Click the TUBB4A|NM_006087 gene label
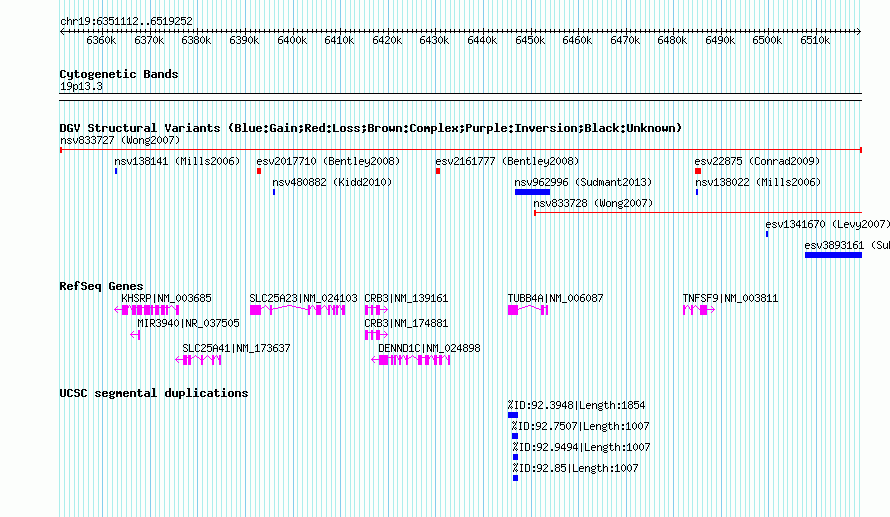Screen dimensions: 890x517 555,298
